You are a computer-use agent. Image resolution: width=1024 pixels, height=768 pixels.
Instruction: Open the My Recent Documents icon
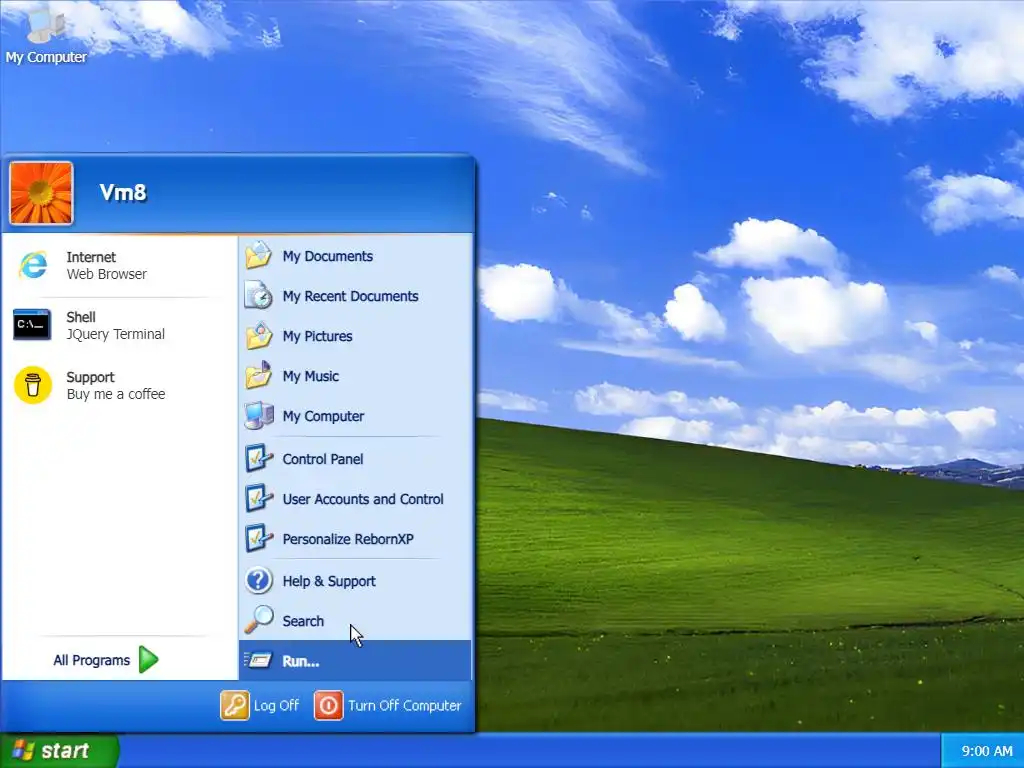click(259, 295)
